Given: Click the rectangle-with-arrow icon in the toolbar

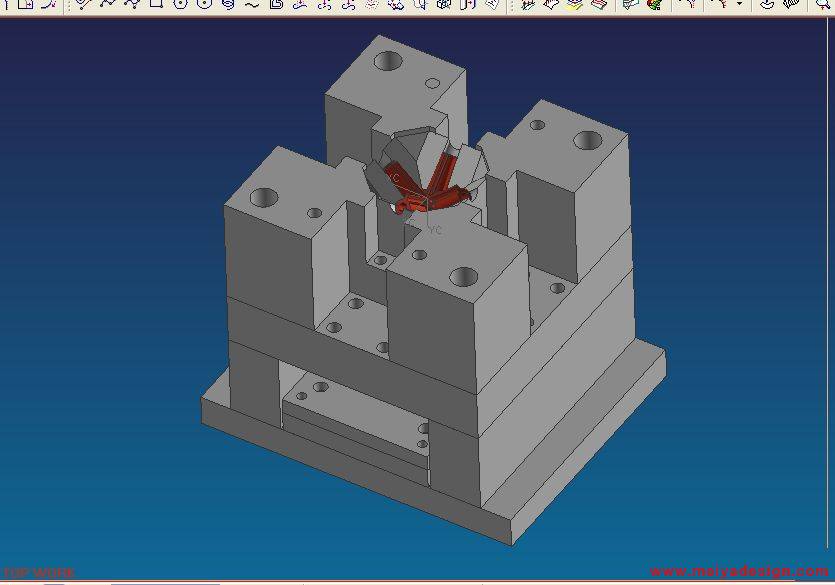Looking at the screenshot, I should pyautogui.click(x=25, y=5).
